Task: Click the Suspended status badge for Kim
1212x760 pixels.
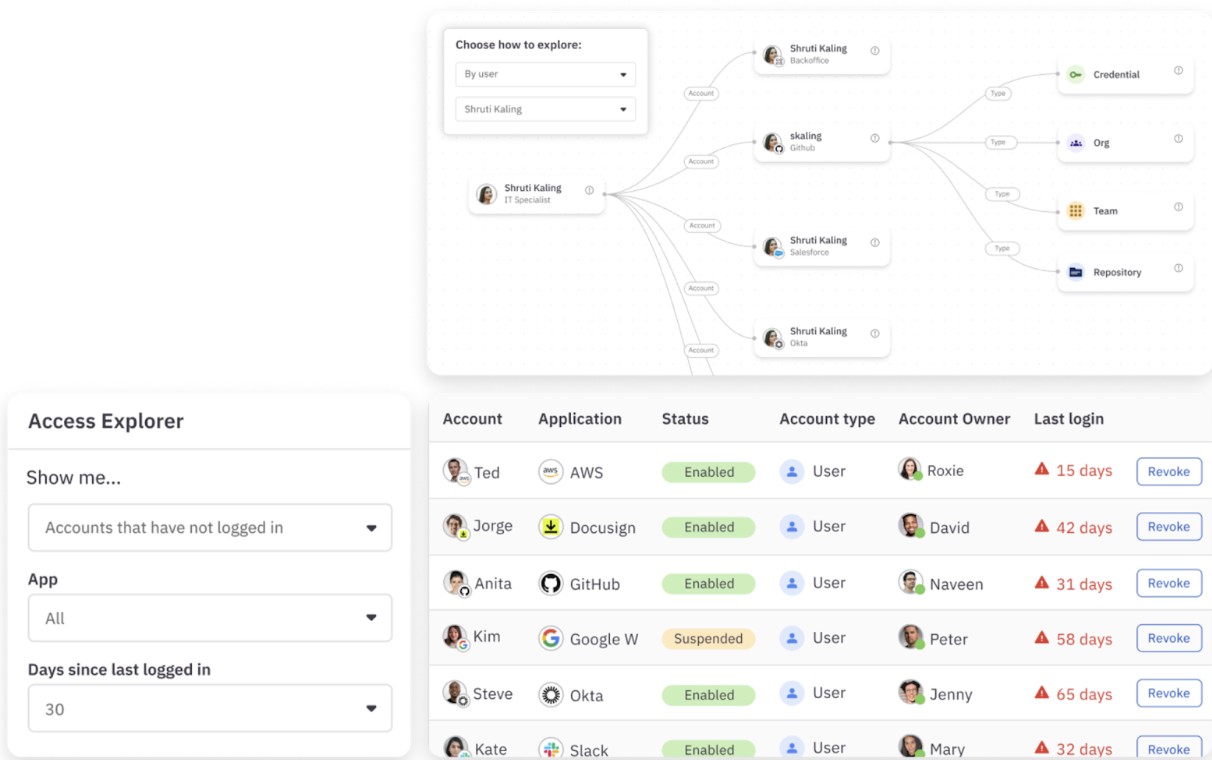Action: pos(708,638)
